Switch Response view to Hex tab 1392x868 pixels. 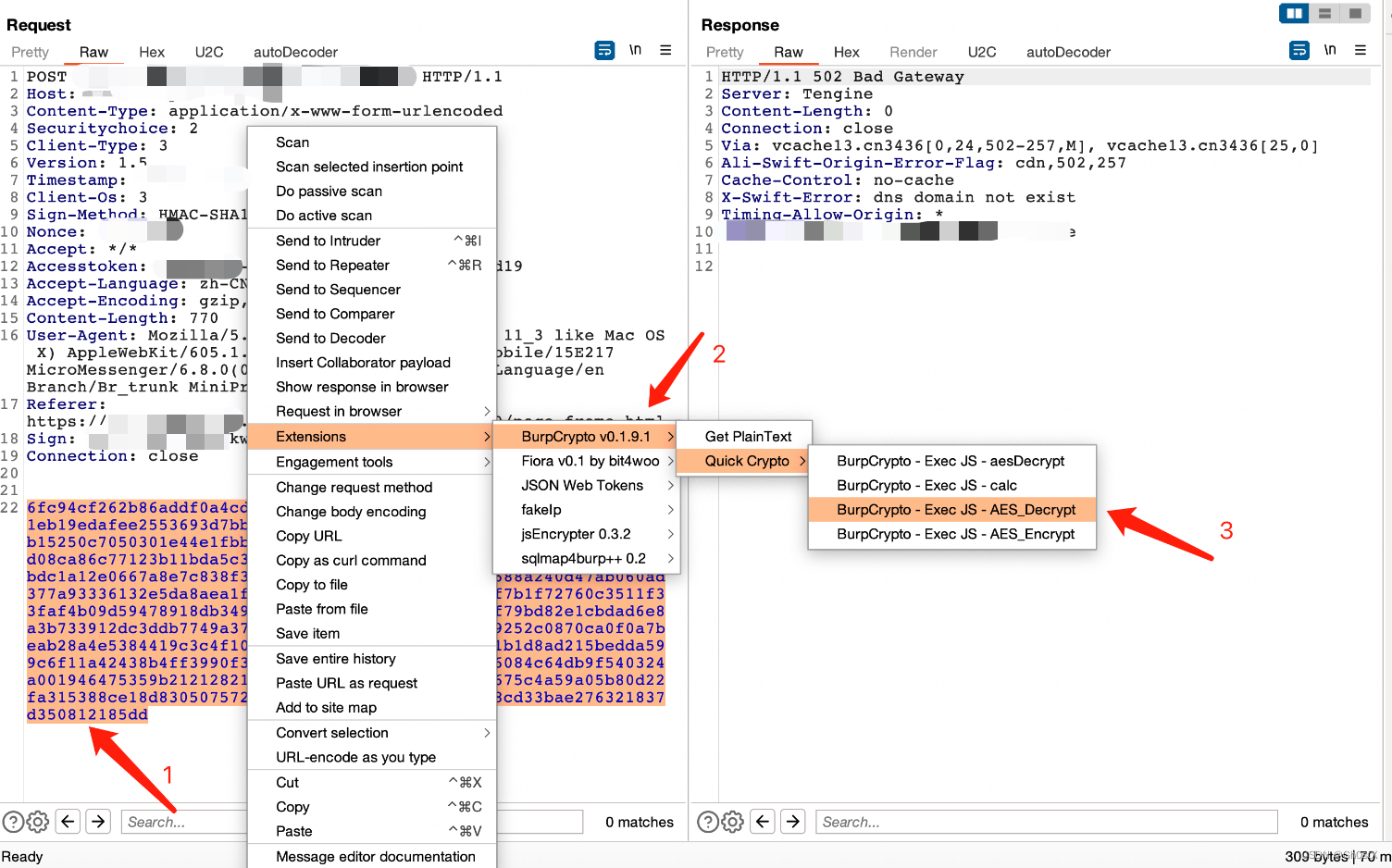846,52
